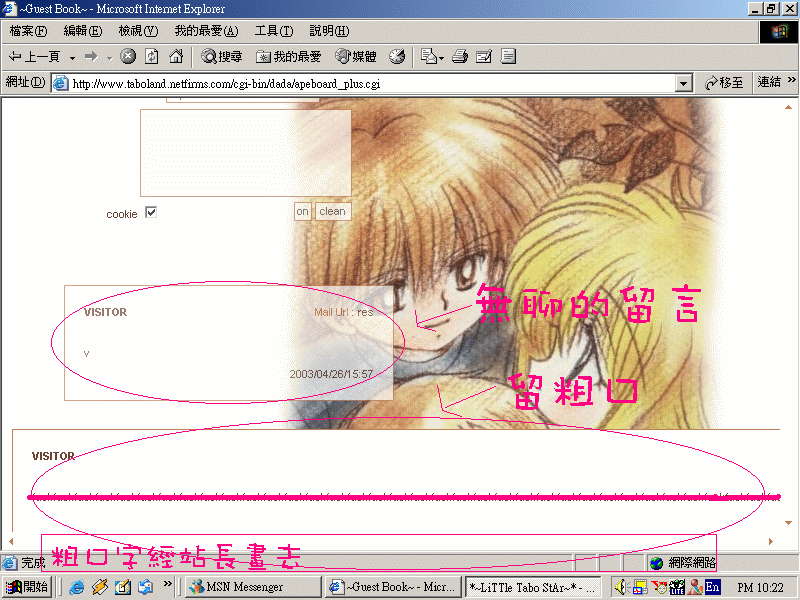Click the Outlook Express quick launch icon
This screenshot has width=800, height=600.
pyautogui.click(x=145, y=587)
